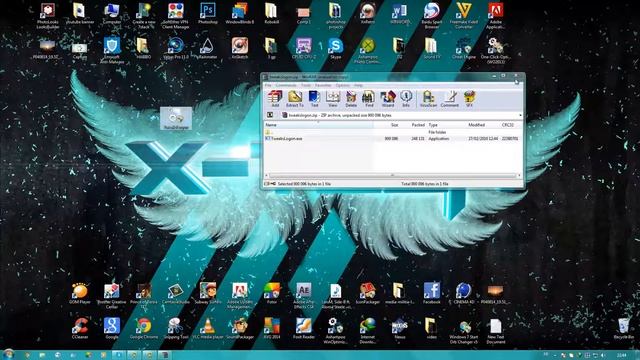The width and height of the screenshot is (640, 360).
Task: Select the Skype desktop shortcut
Action: 336,49
